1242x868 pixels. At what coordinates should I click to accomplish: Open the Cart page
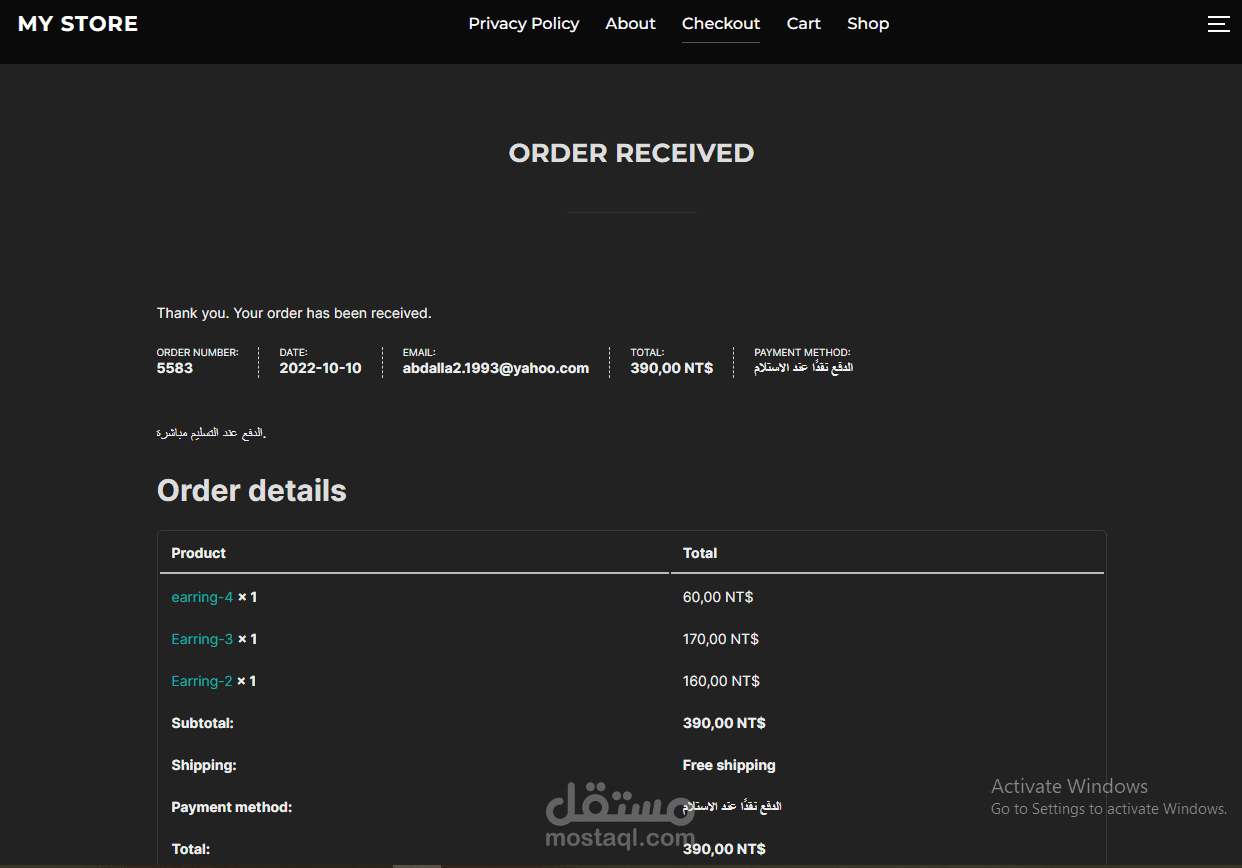coord(803,24)
